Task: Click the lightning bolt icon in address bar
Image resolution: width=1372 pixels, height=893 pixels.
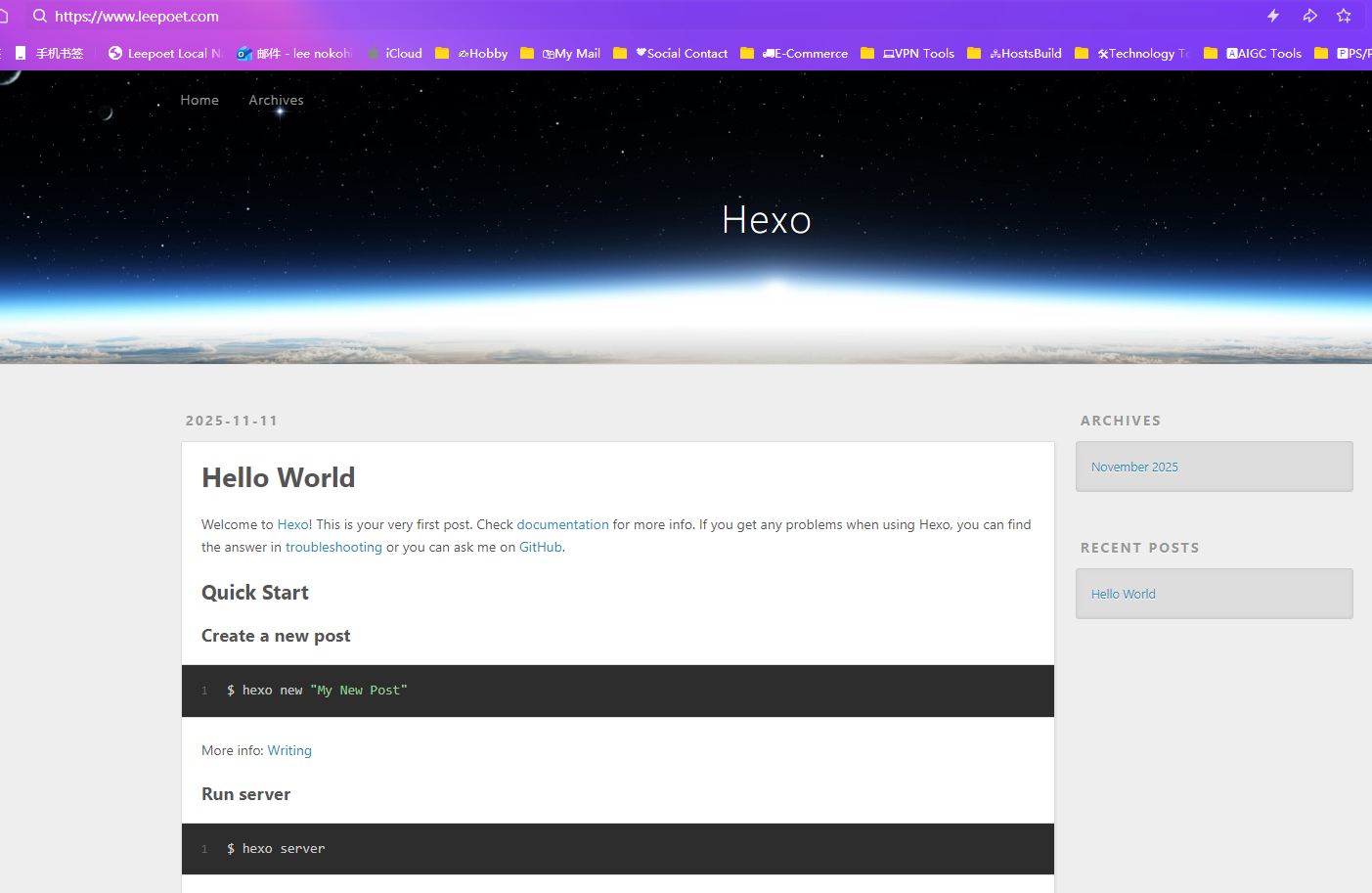Action: point(1272,16)
